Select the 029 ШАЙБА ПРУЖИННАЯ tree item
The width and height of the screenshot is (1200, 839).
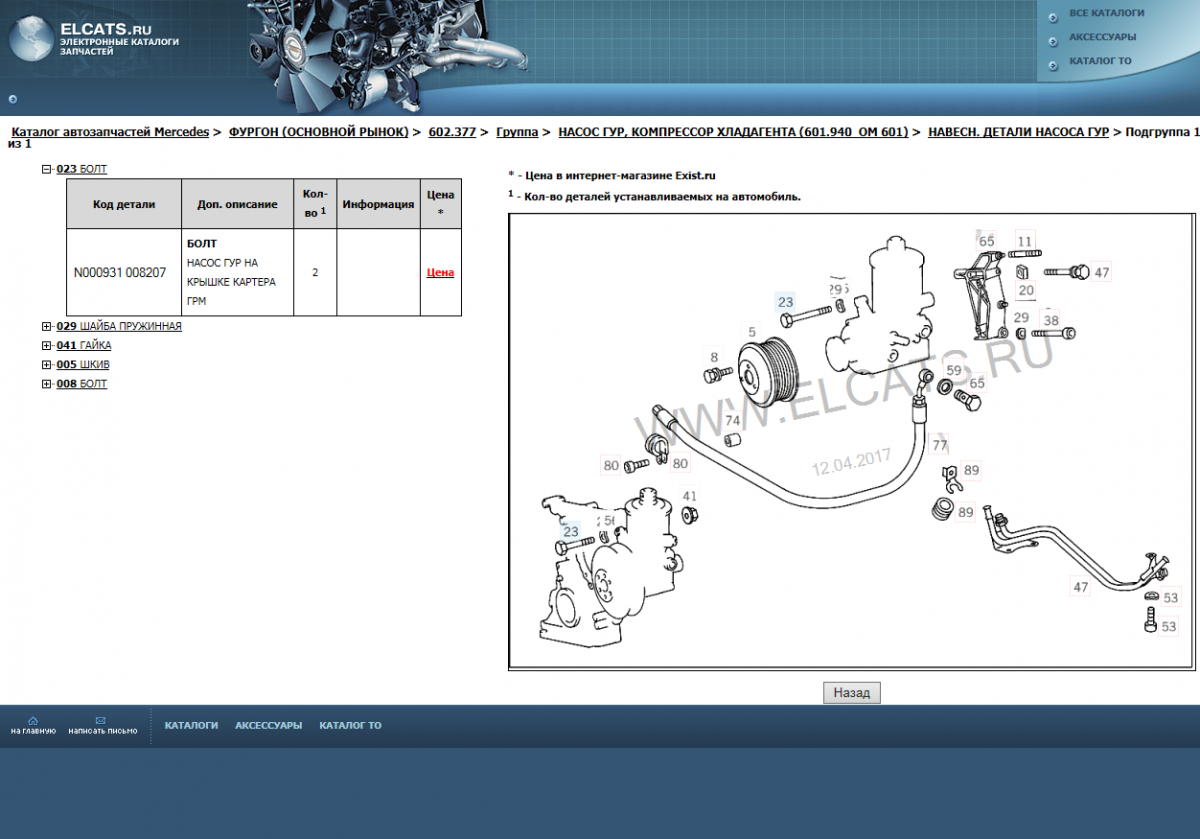tap(119, 326)
